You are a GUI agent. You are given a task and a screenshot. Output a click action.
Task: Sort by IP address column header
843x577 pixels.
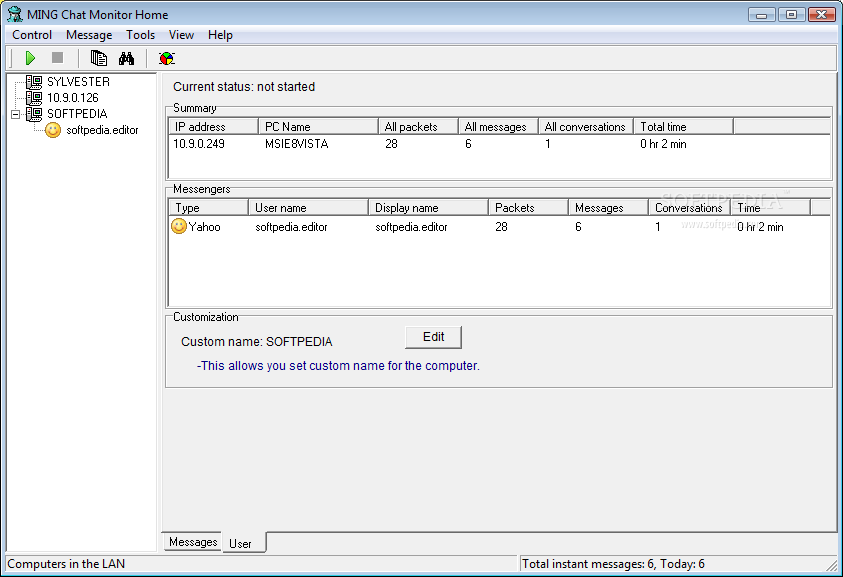(x=213, y=127)
